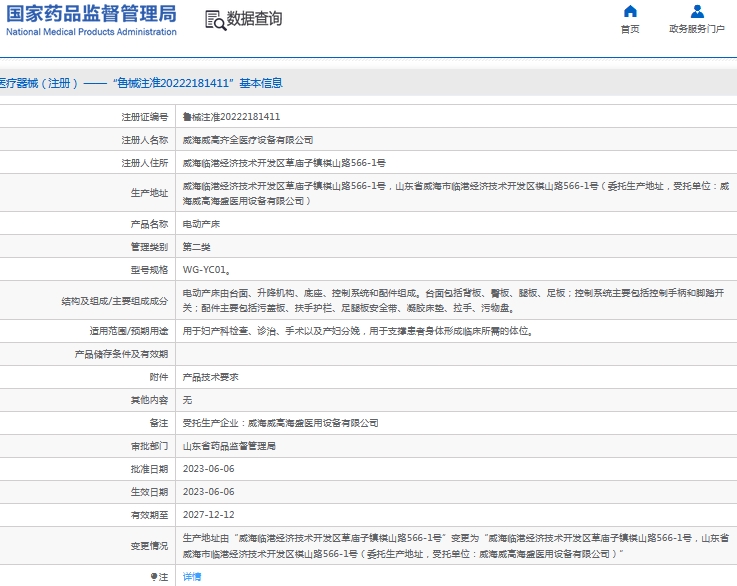Click the attachment value 产品技术要求

tap(211, 377)
